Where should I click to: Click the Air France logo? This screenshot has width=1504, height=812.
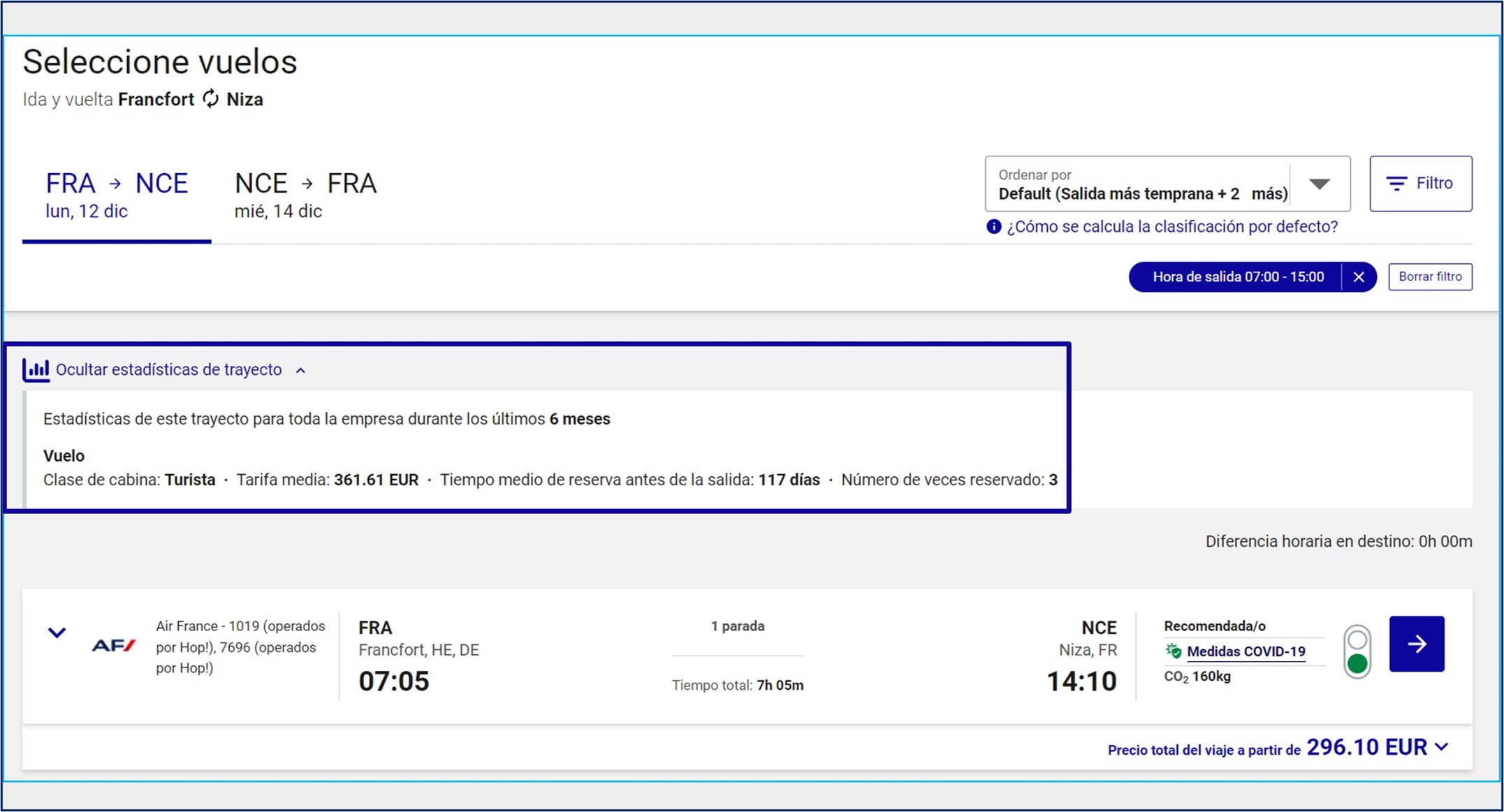click(x=114, y=646)
